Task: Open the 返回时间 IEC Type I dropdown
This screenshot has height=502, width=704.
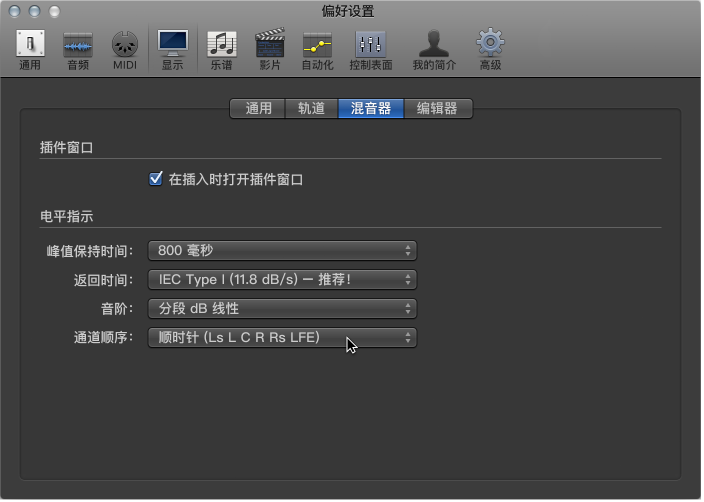Action: click(x=282, y=280)
